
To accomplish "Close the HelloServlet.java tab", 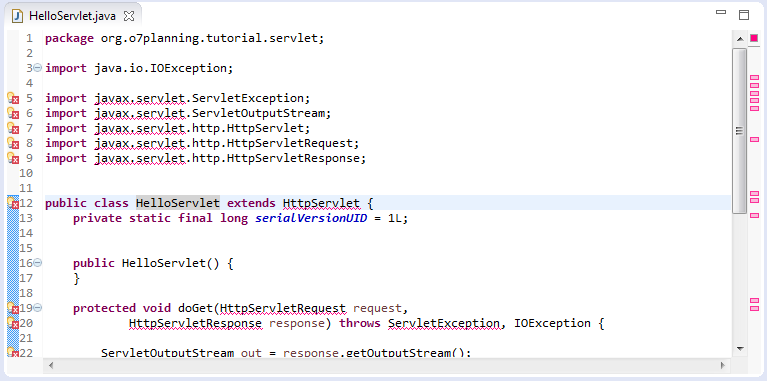I will click(129, 16).
